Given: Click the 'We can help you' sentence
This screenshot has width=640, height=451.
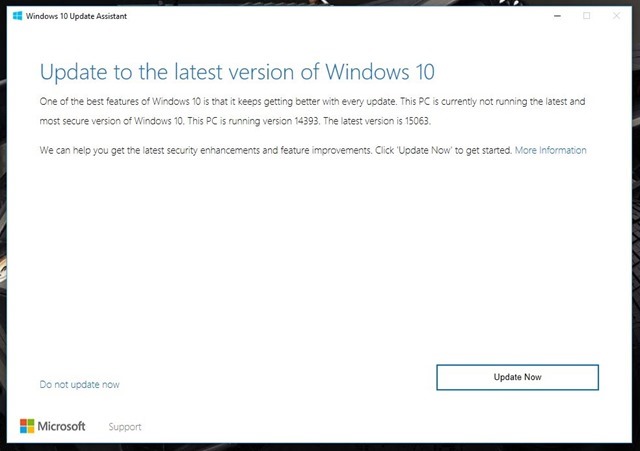Looking at the screenshot, I should tap(150, 150).
